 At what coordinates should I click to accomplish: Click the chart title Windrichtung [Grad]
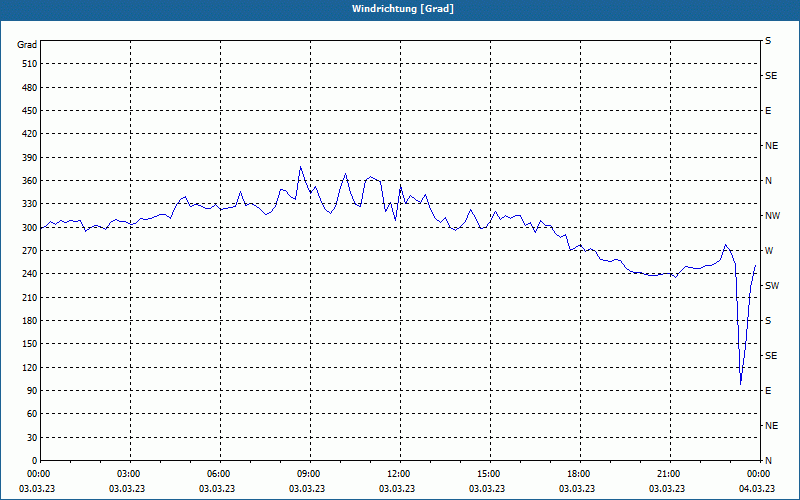coord(403,9)
